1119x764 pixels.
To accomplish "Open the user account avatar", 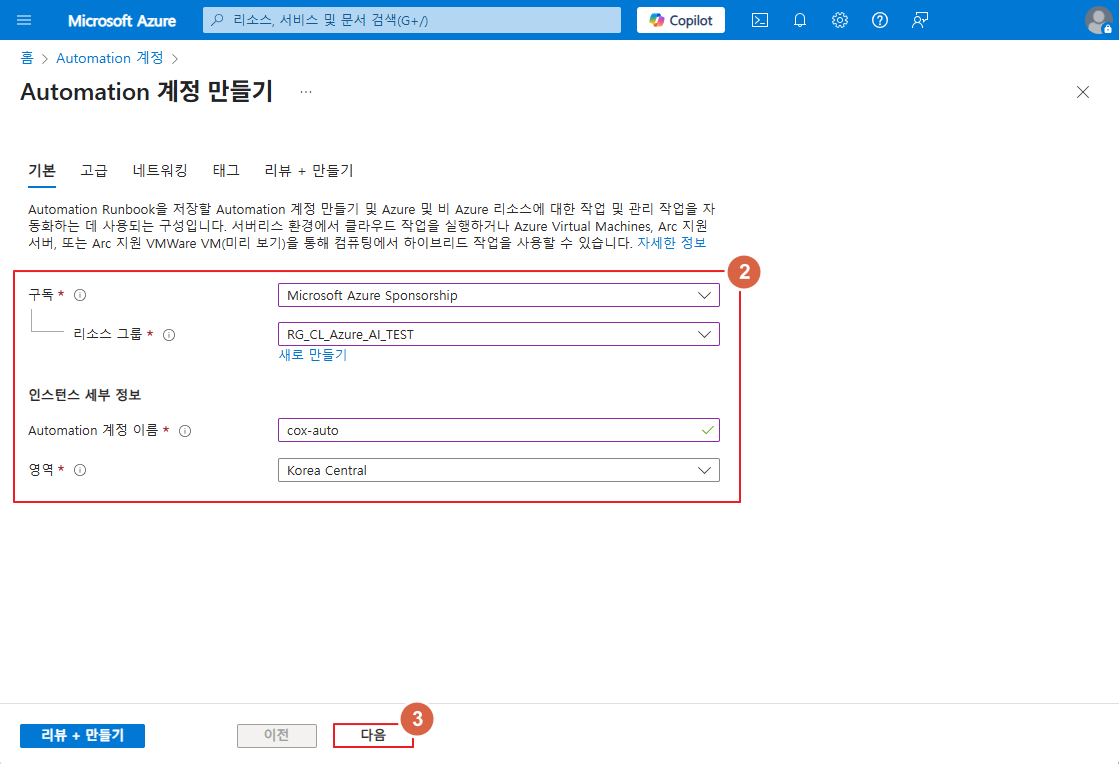I will coord(1098,20).
